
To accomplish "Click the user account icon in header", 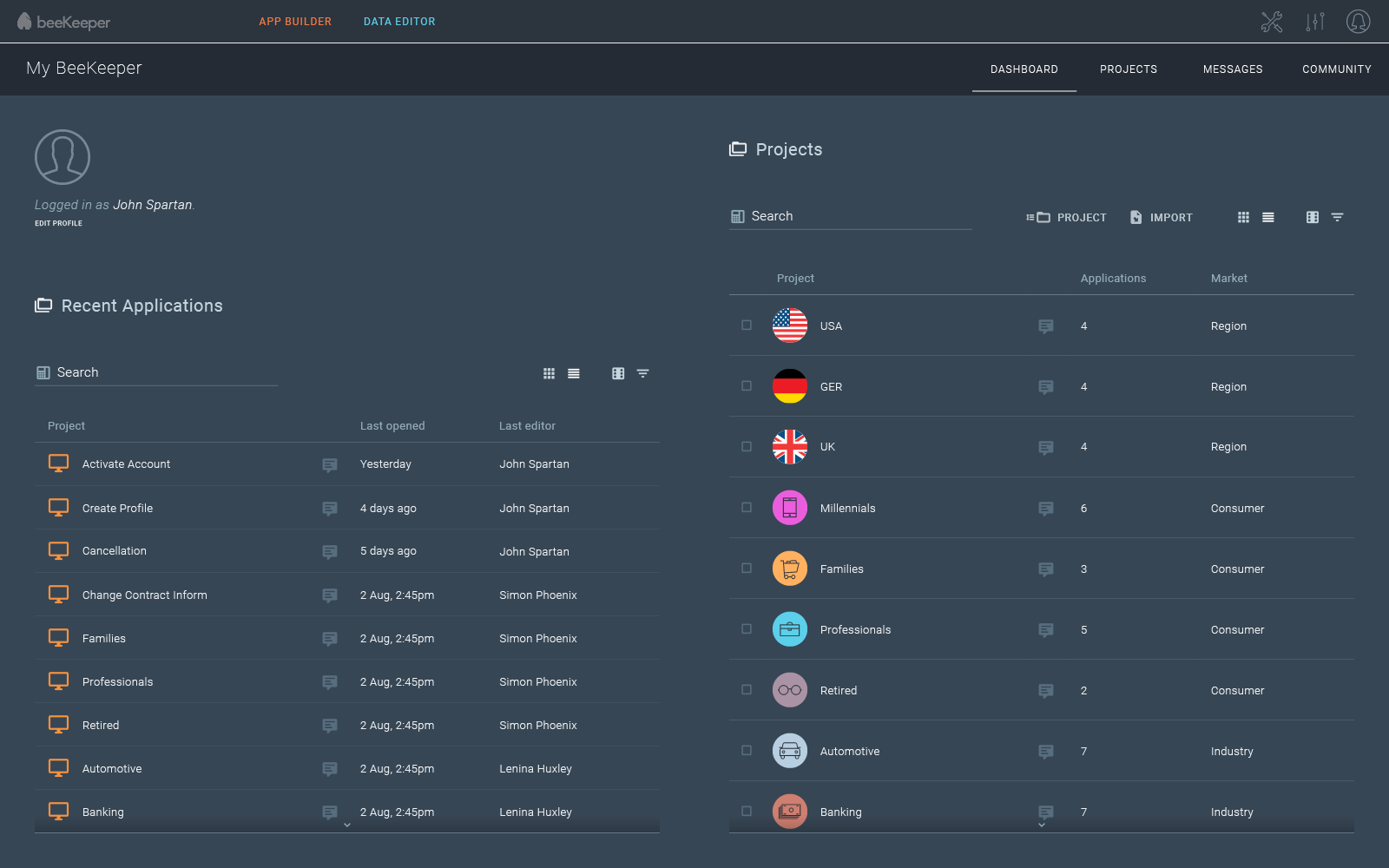I will [1358, 22].
